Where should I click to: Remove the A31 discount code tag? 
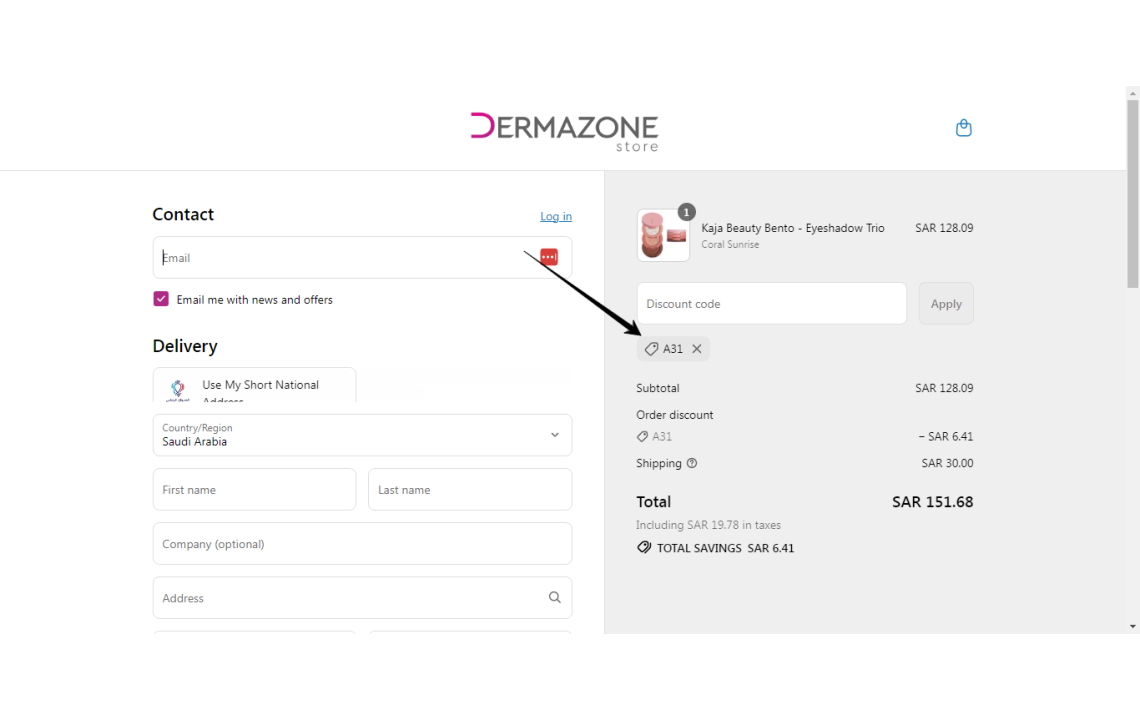[697, 349]
